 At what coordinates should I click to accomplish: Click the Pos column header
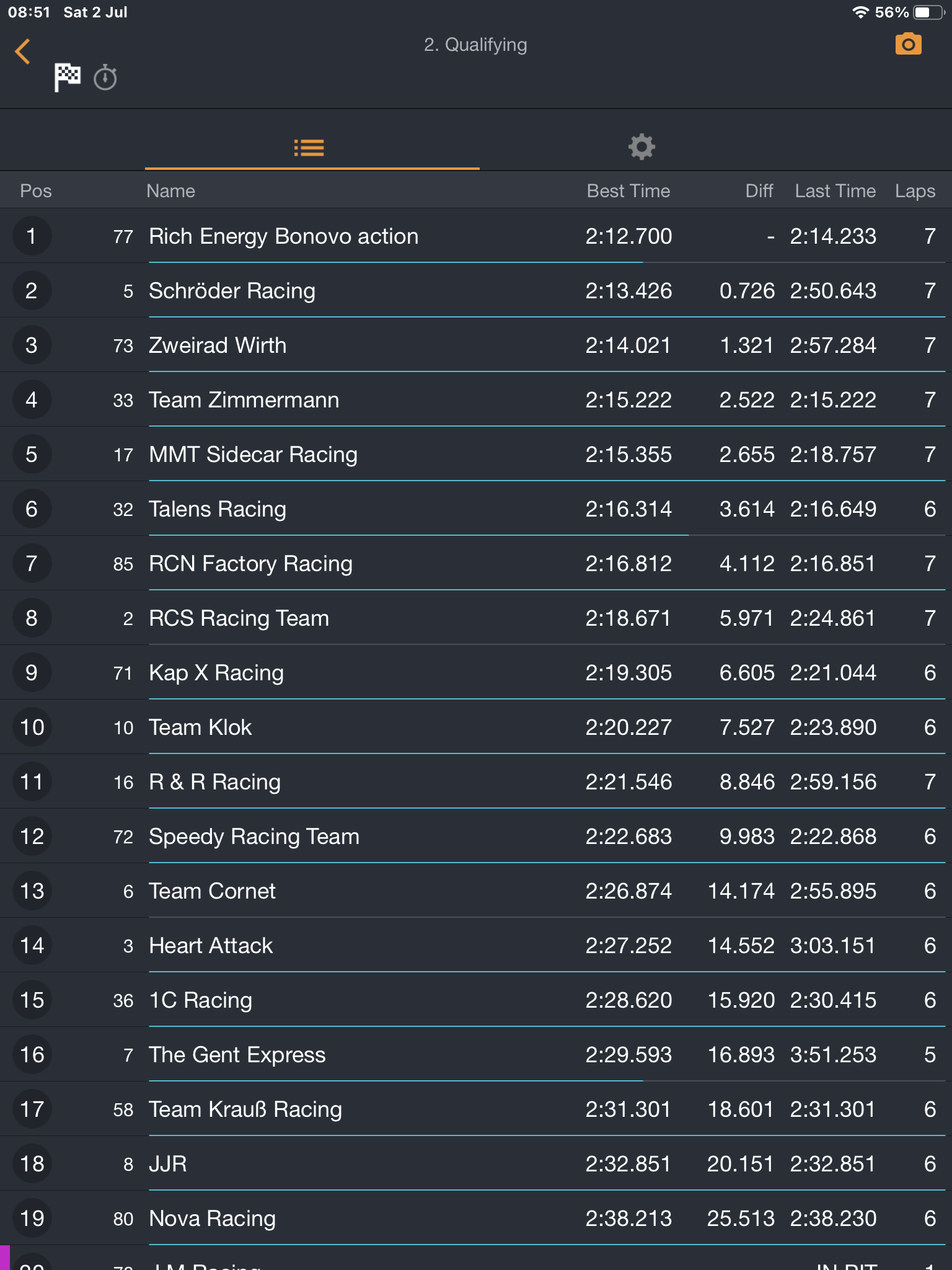tap(36, 191)
